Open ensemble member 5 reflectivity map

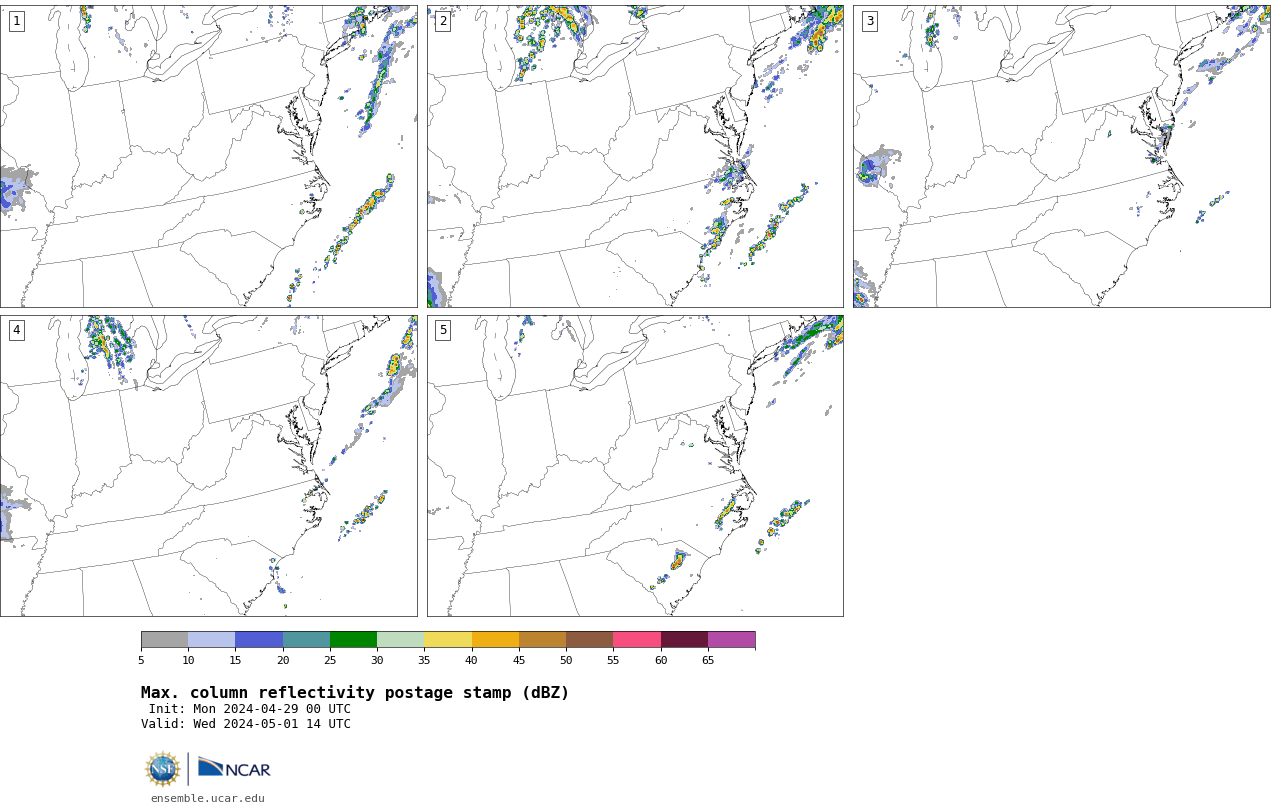pyautogui.click(x=635, y=466)
